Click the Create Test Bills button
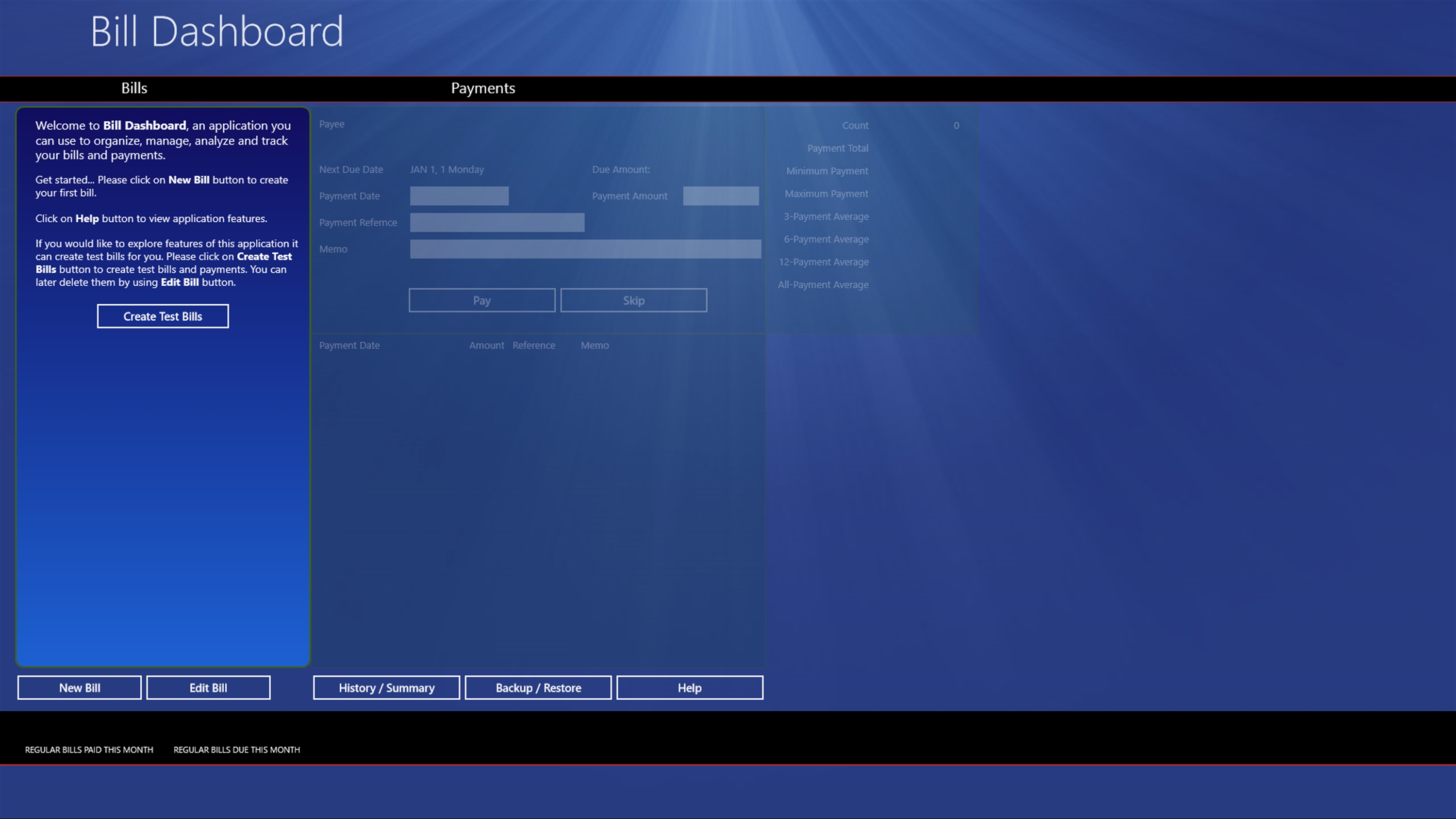The image size is (1456, 819). pyautogui.click(x=163, y=316)
